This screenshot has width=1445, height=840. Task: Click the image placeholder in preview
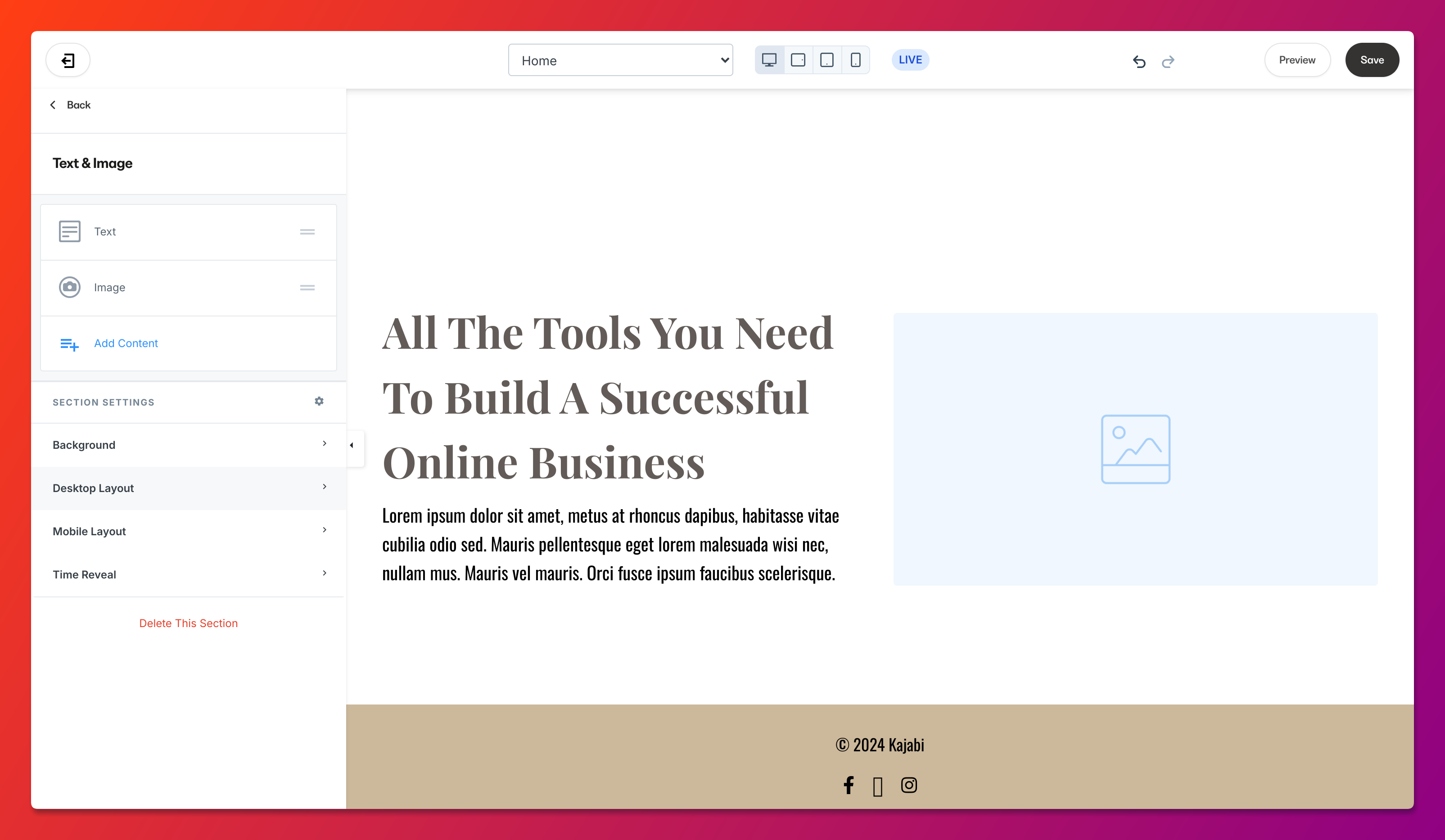tap(1135, 449)
